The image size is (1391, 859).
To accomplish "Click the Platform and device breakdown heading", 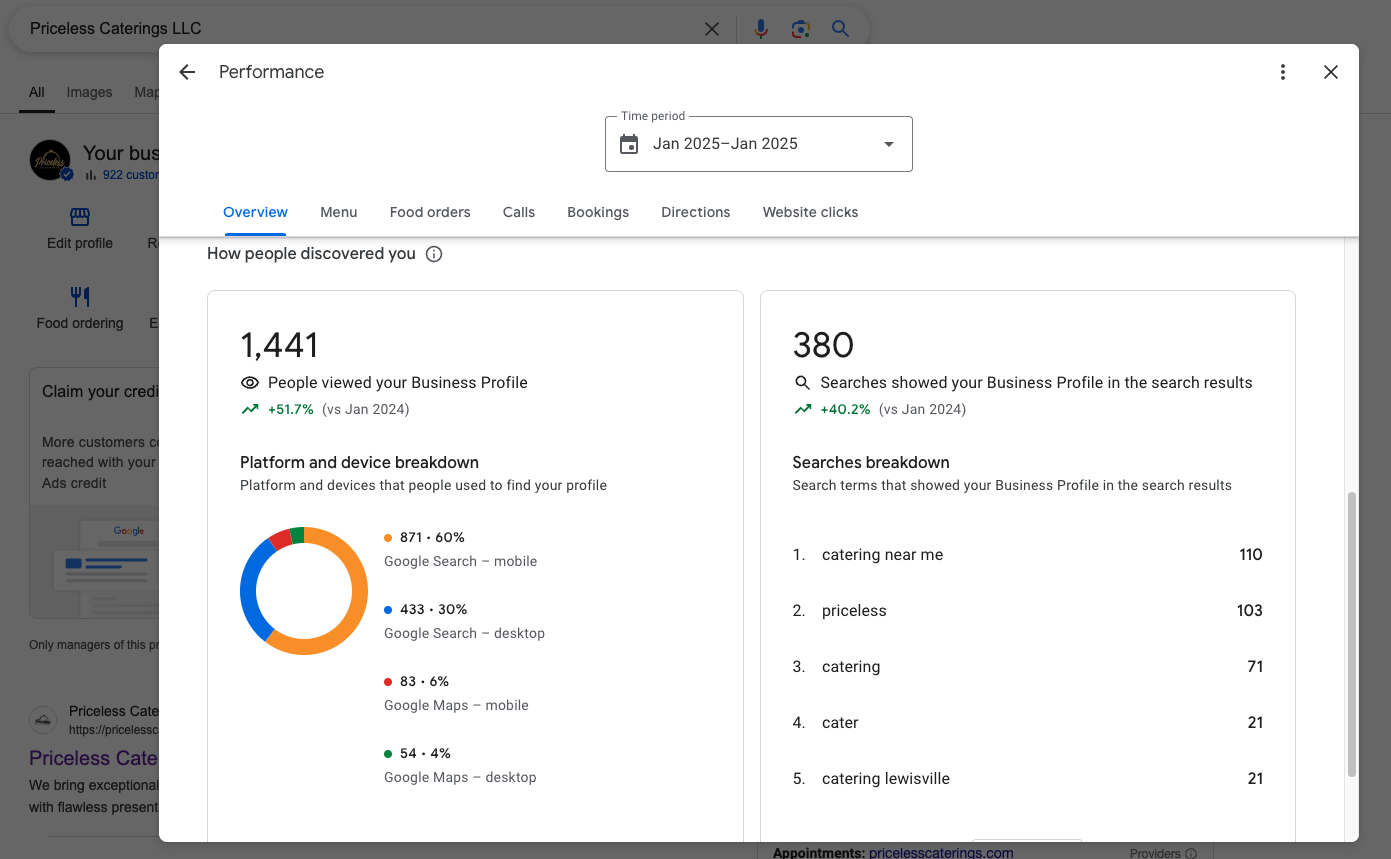I will point(359,463).
